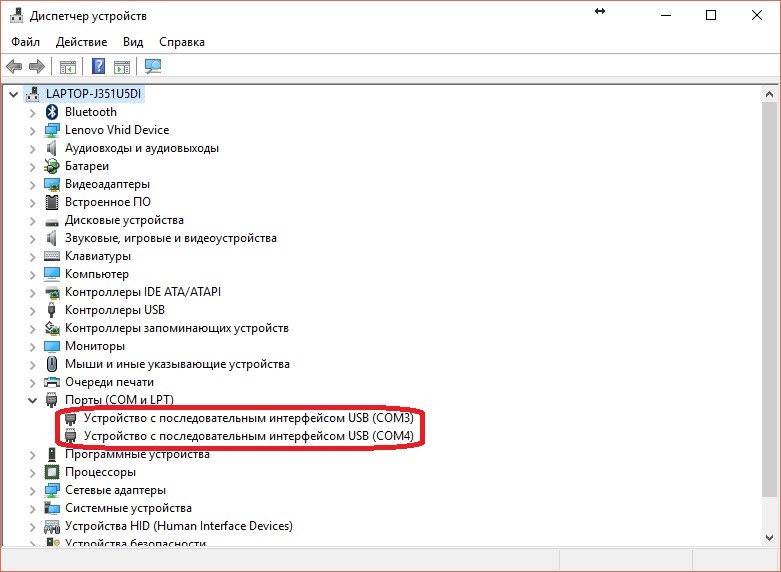This screenshot has width=781, height=572.
Task: Click the Bluetooth device category icon
Action: point(54,112)
